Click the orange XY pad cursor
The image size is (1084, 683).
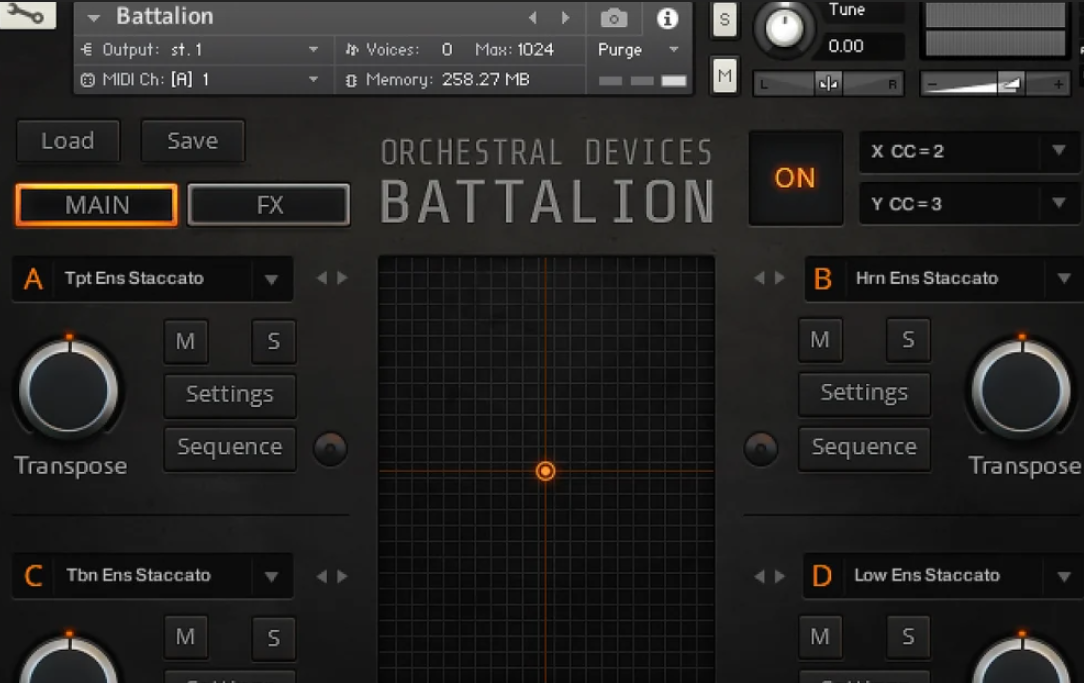coord(545,471)
